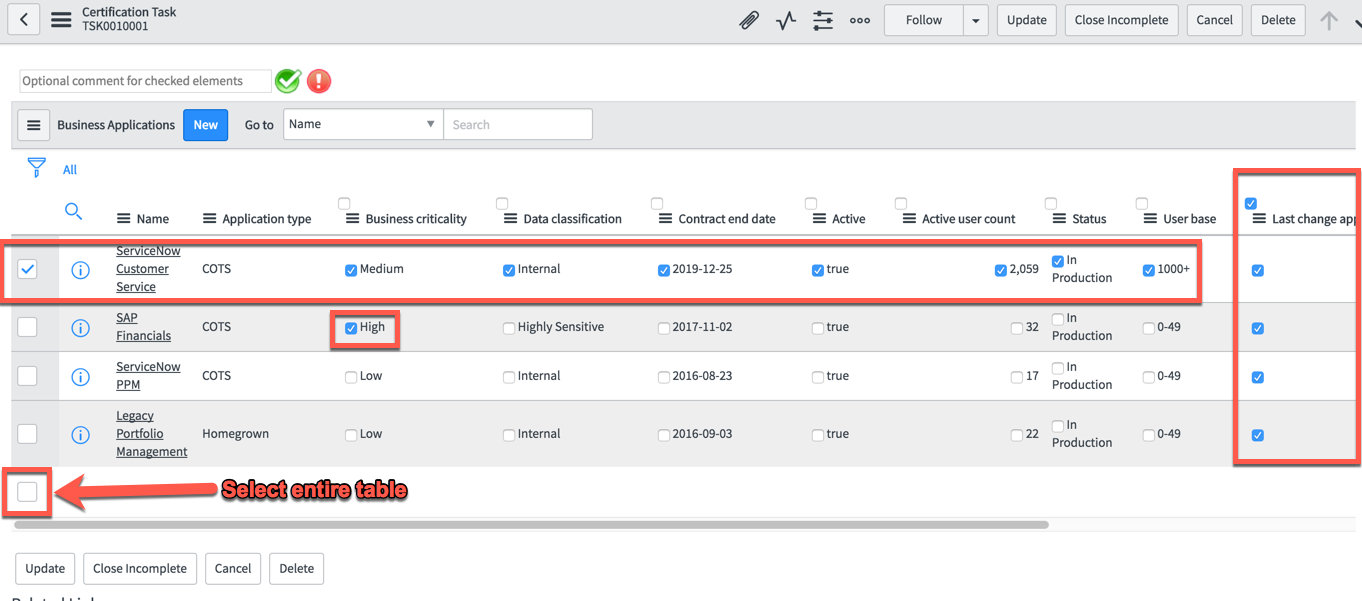Open Data classification column menu icon
The width and height of the screenshot is (1362, 601).
pyautogui.click(x=510, y=219)
